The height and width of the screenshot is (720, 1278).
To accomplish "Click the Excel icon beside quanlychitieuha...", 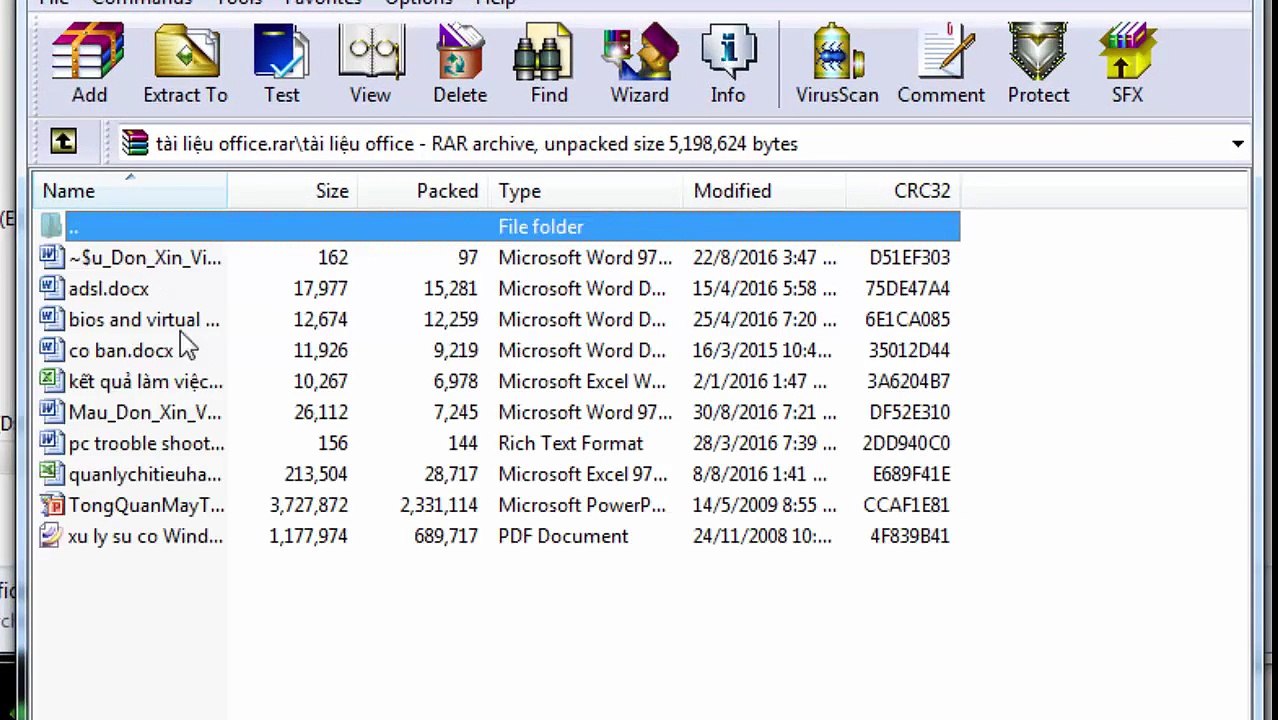I will point(51,474).
